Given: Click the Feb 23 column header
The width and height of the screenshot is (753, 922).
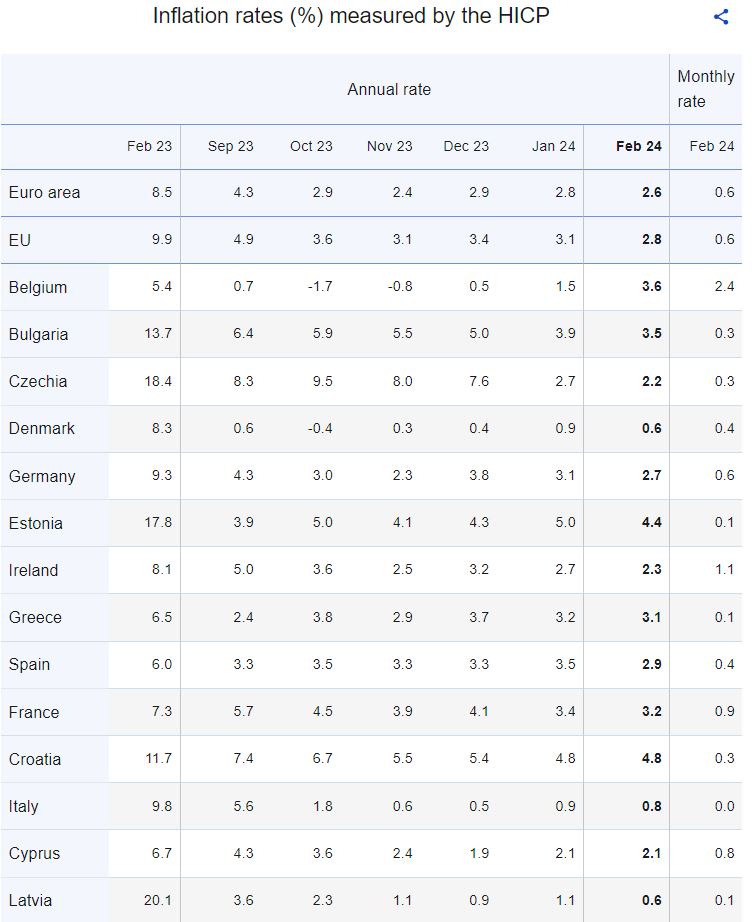Looking at the screenshot, I should (149, 146).
